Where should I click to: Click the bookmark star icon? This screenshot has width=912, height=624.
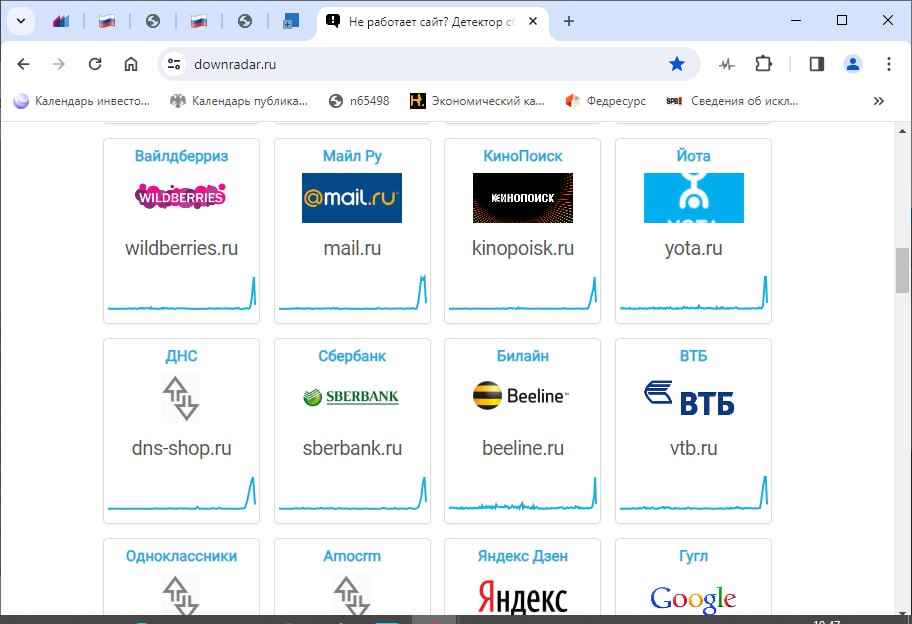pos(677,64)
